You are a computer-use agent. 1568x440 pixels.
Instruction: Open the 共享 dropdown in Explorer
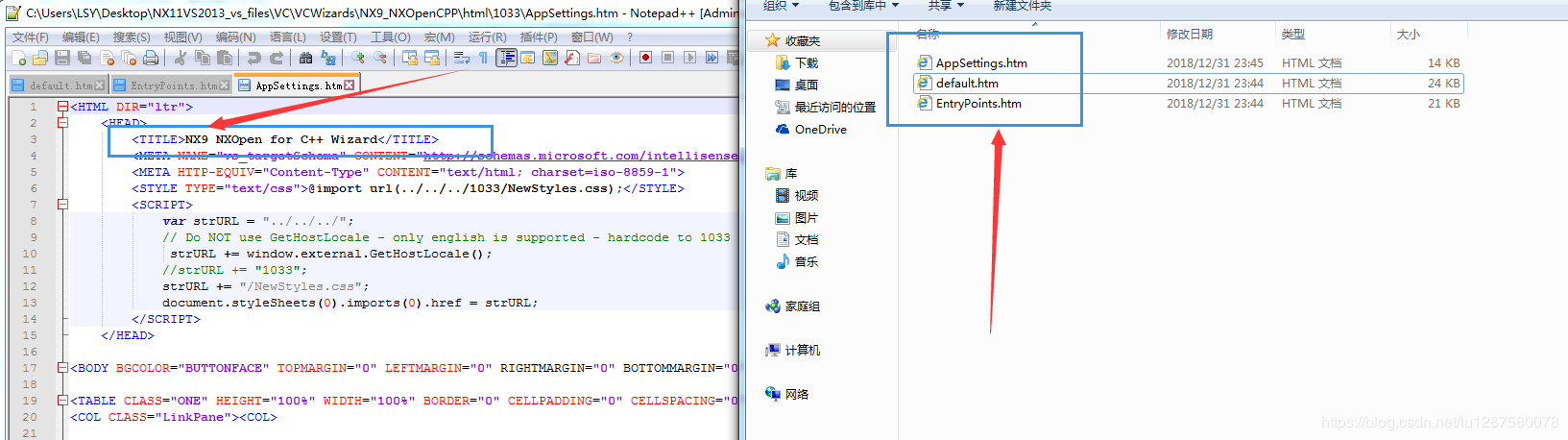(x=946, y=6)
